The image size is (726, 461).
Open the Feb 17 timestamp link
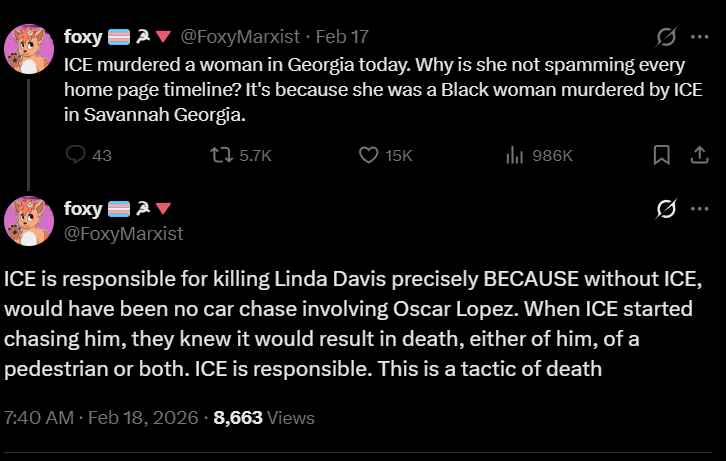point(342,37)
